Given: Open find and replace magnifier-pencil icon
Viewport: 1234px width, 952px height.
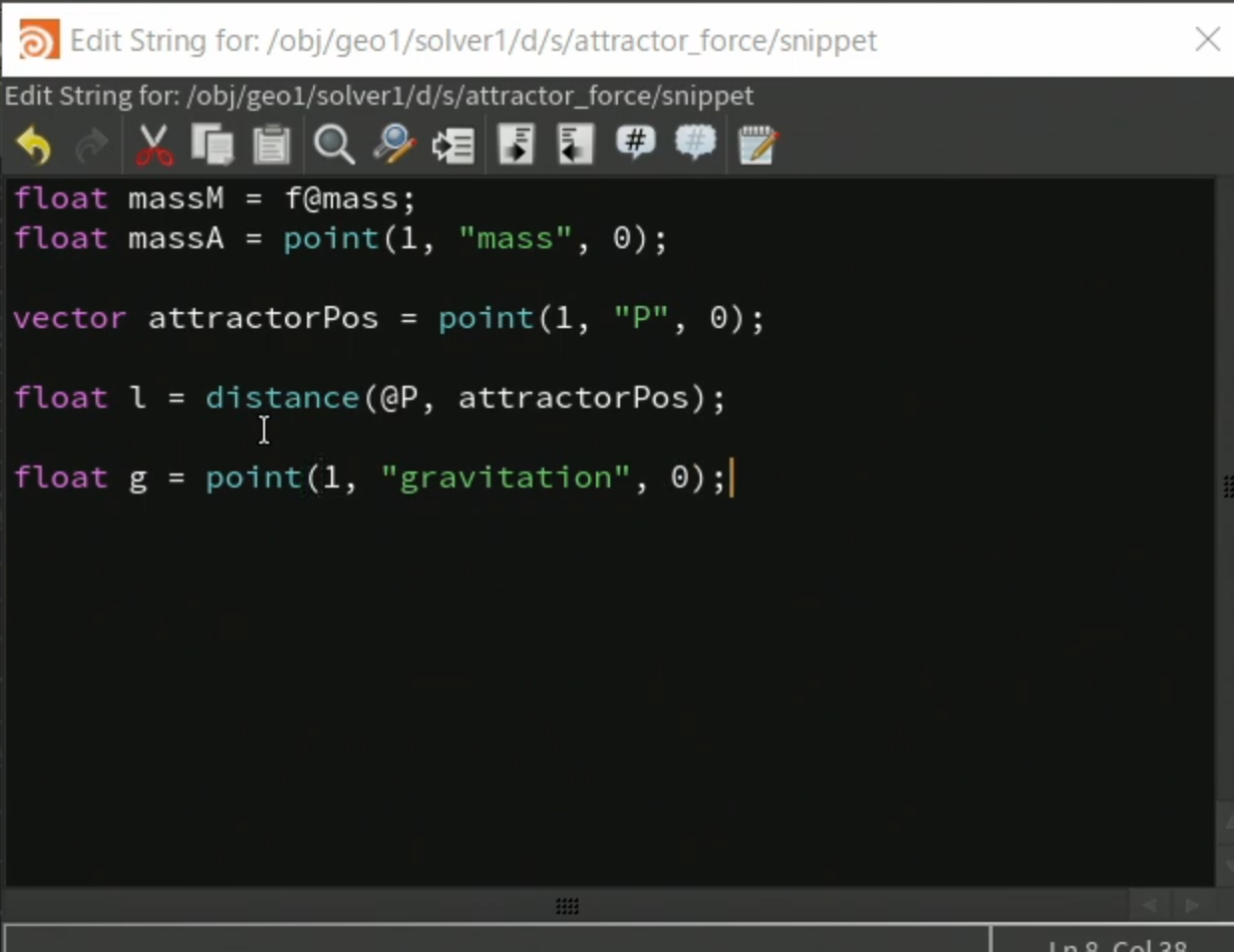Looking at the screenshot, I should (x=394, y=146).
